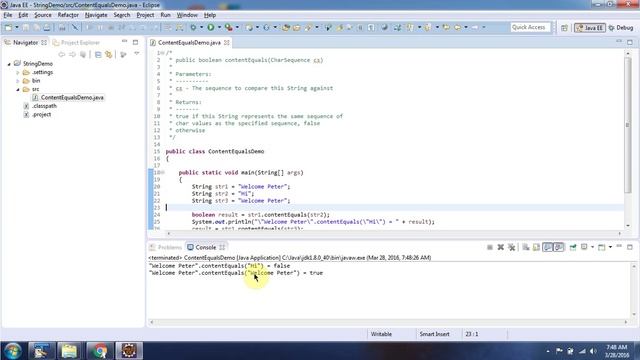Open the Run button dropdown arrow

(219, 27)
